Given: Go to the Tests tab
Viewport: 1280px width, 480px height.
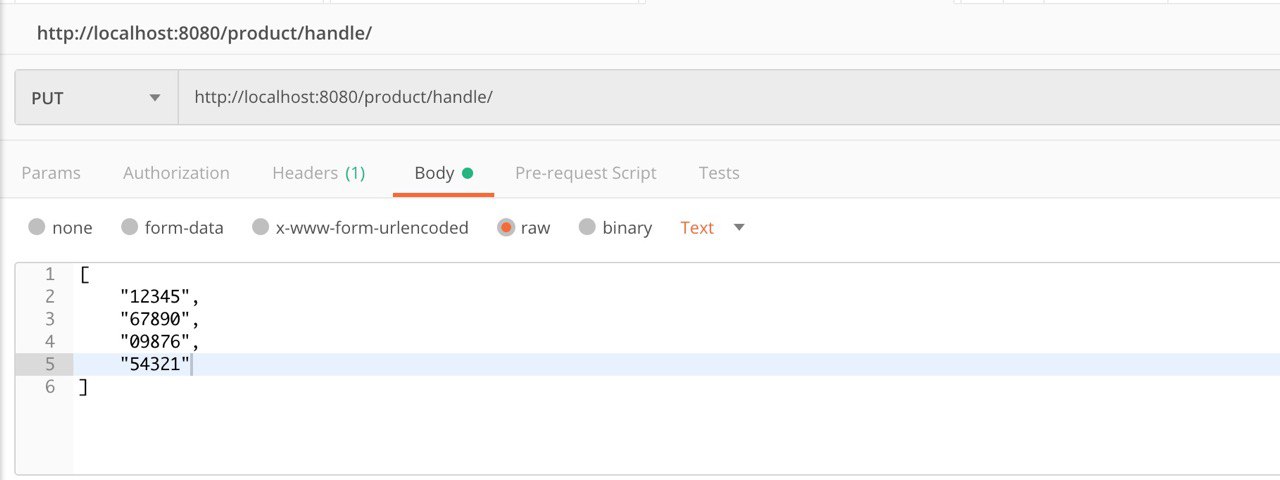Looking at the screenshot, I should [x=719, y=173].
